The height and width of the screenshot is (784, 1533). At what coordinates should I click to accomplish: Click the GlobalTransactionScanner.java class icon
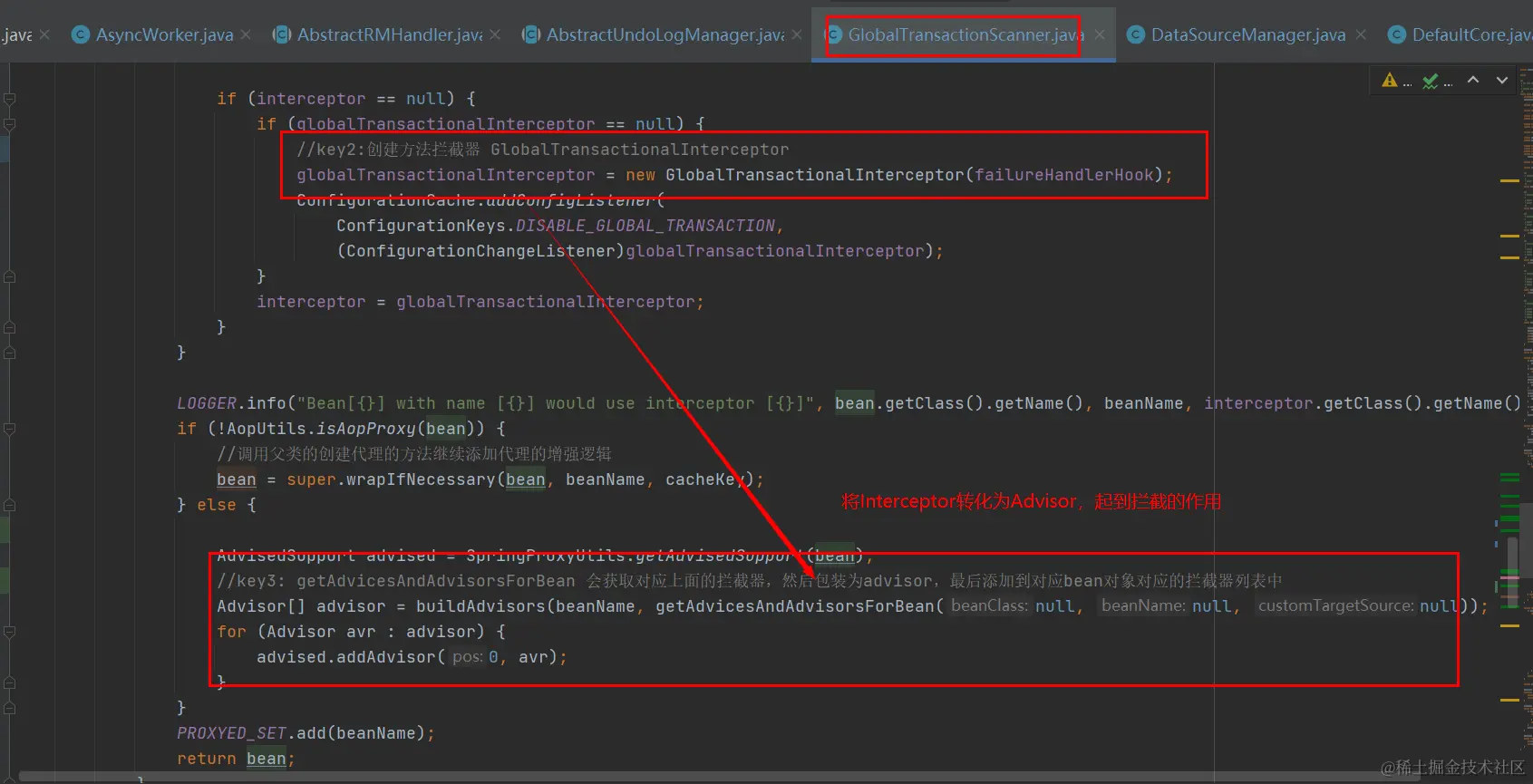click(x=833, y=34)
